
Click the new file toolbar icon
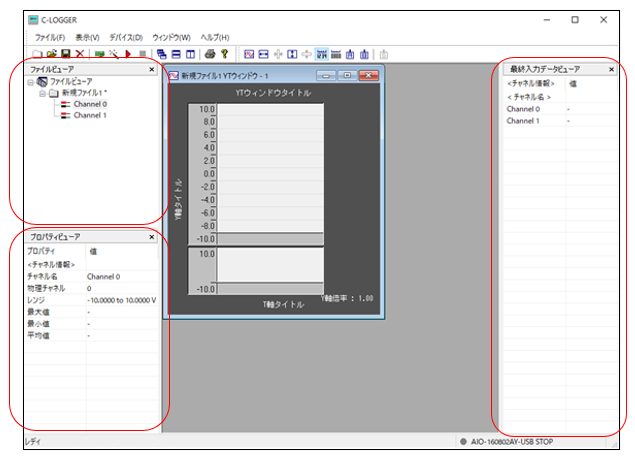[x=38, y=53]
